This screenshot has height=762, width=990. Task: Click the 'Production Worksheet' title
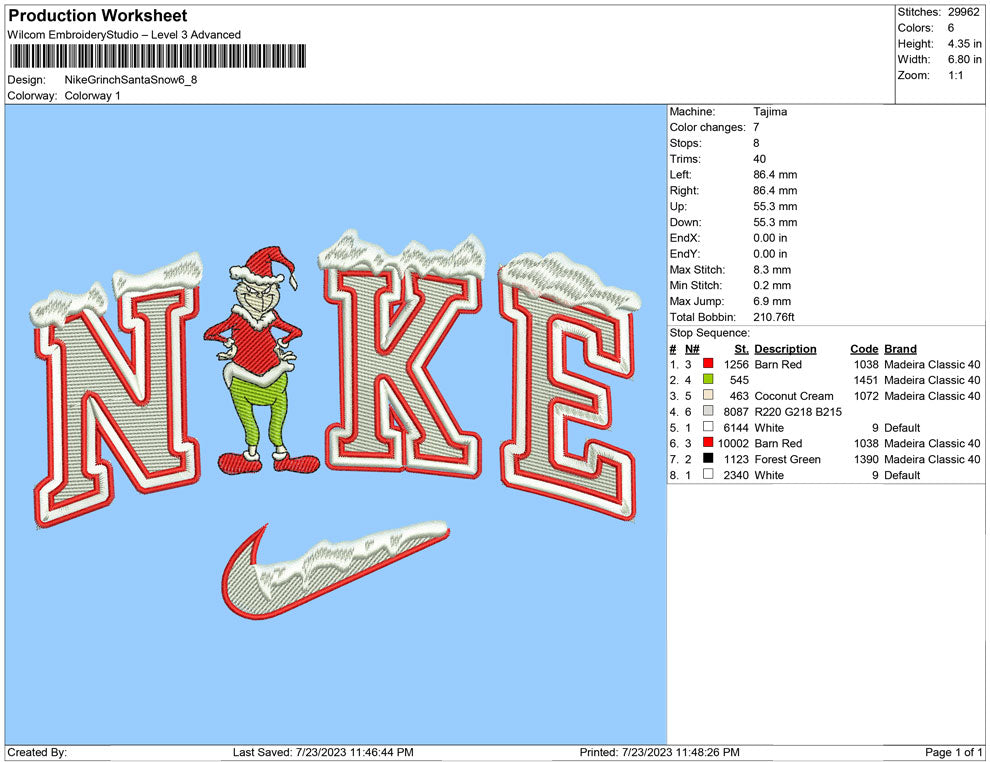point(98,16)
